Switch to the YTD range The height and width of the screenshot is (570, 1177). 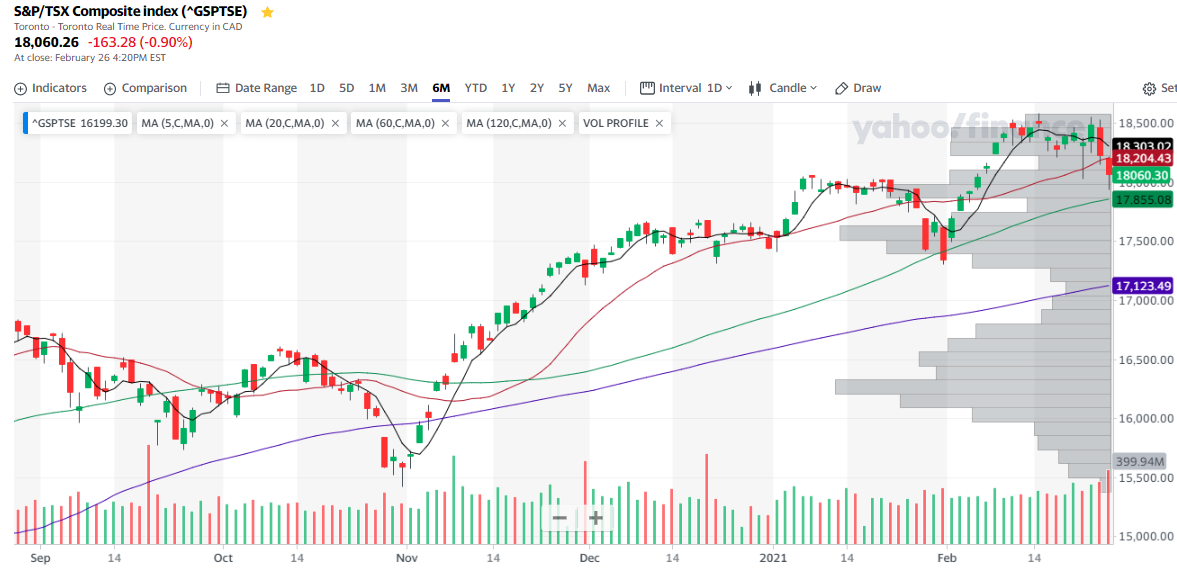(x=475, y=88)
